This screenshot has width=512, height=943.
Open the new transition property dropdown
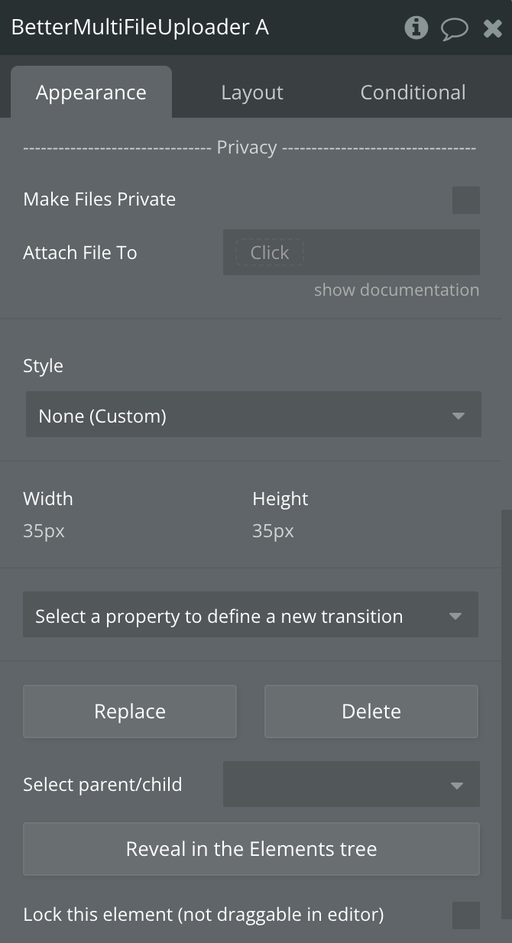tap(250, 614)
